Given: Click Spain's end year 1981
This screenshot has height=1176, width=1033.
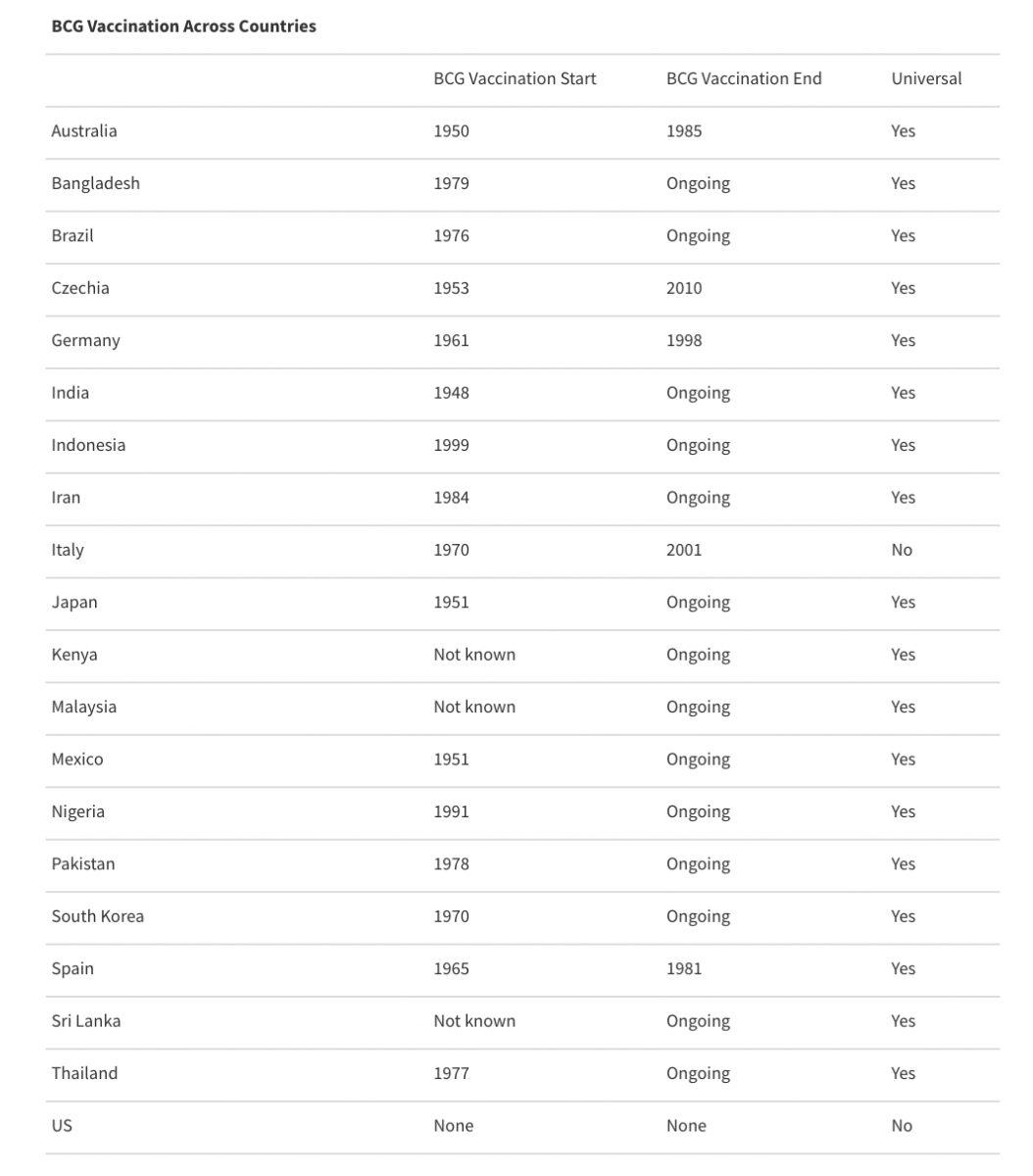Looking at the screenshot, I should (684, 968).
